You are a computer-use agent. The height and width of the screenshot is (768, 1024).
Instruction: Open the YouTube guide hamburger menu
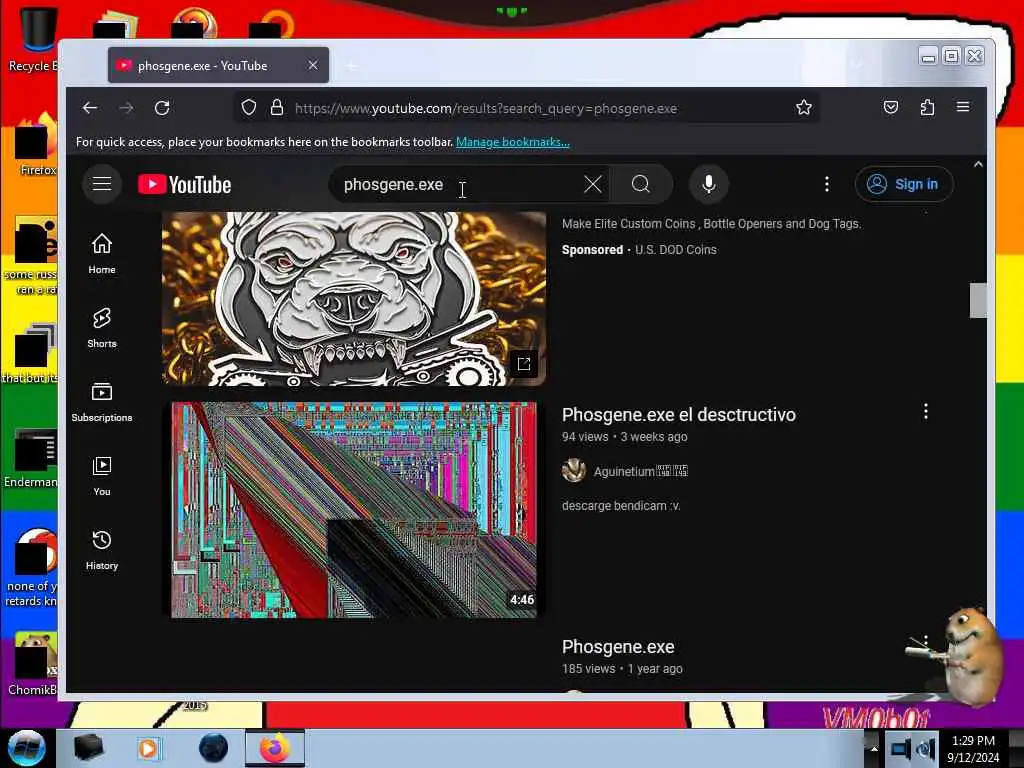point(102,184)
